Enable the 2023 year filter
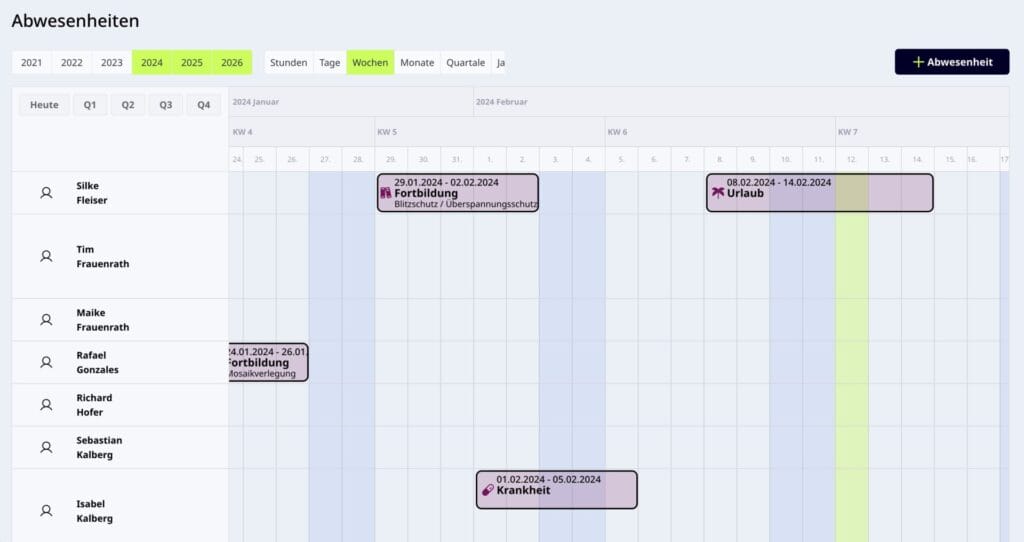1024x542 pixels. pyautogui.click(x=112, y=62)
